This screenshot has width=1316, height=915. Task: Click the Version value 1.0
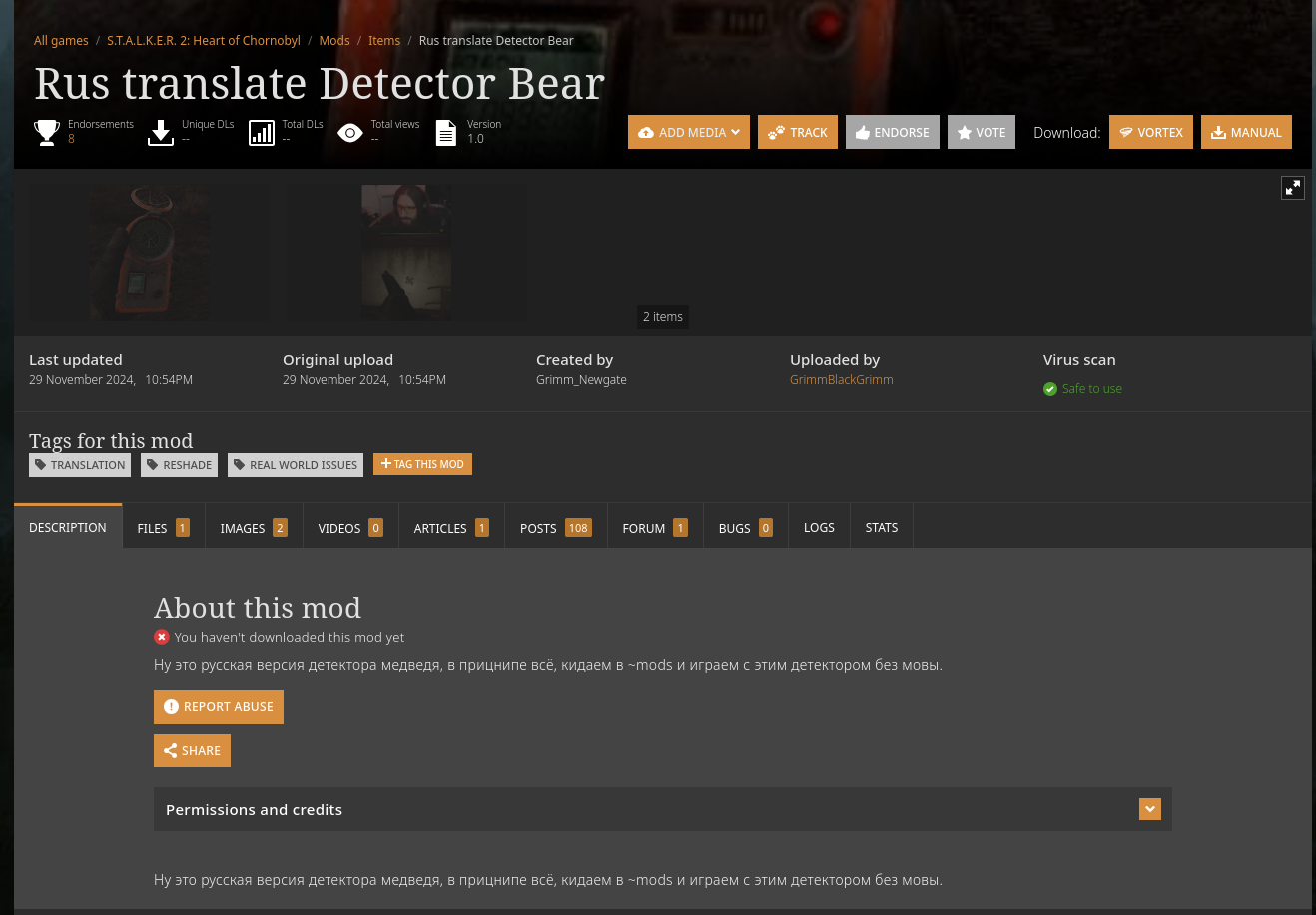coord(475,139)
